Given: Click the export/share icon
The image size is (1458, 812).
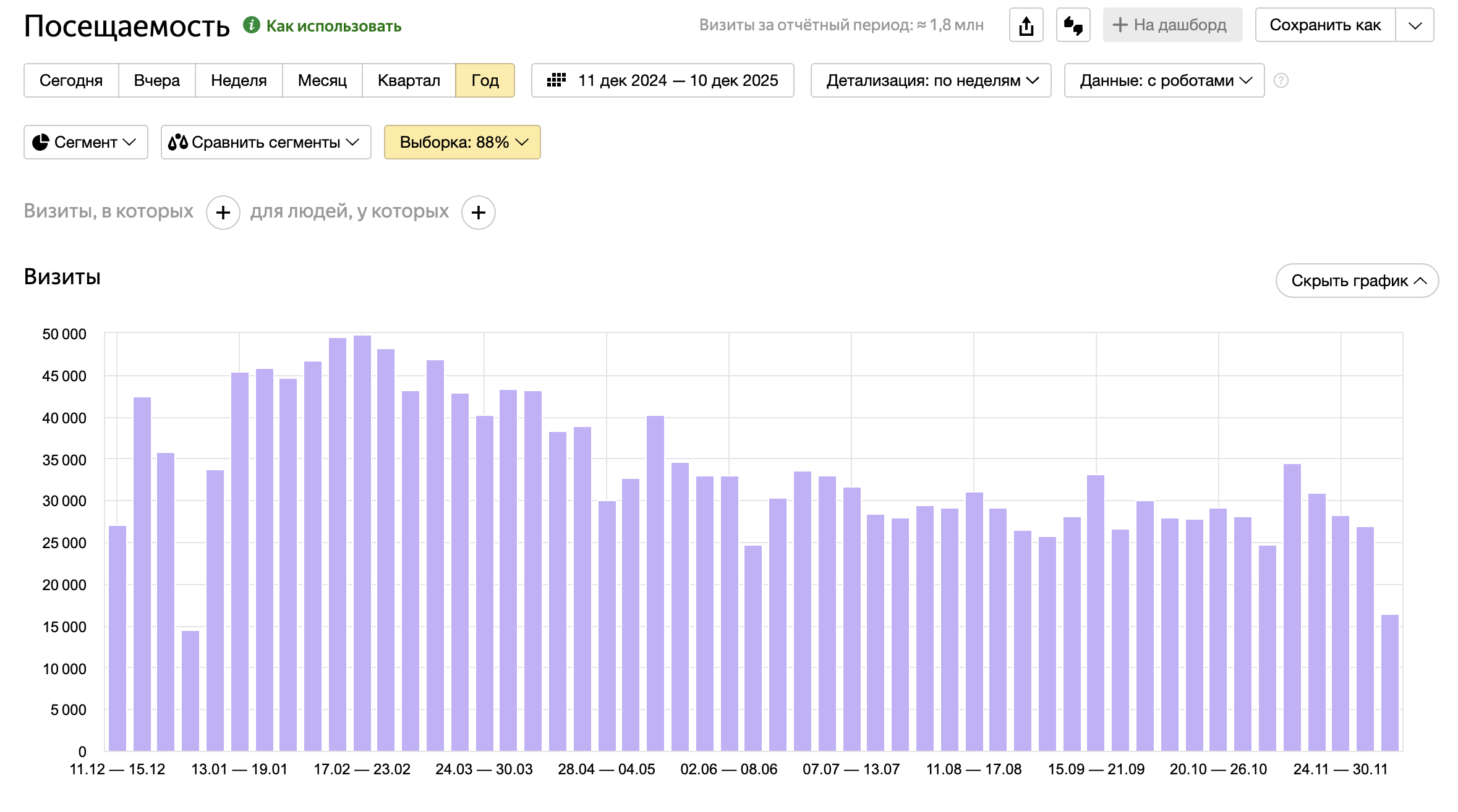Looking at the screenshot, I should (1026, 25).
